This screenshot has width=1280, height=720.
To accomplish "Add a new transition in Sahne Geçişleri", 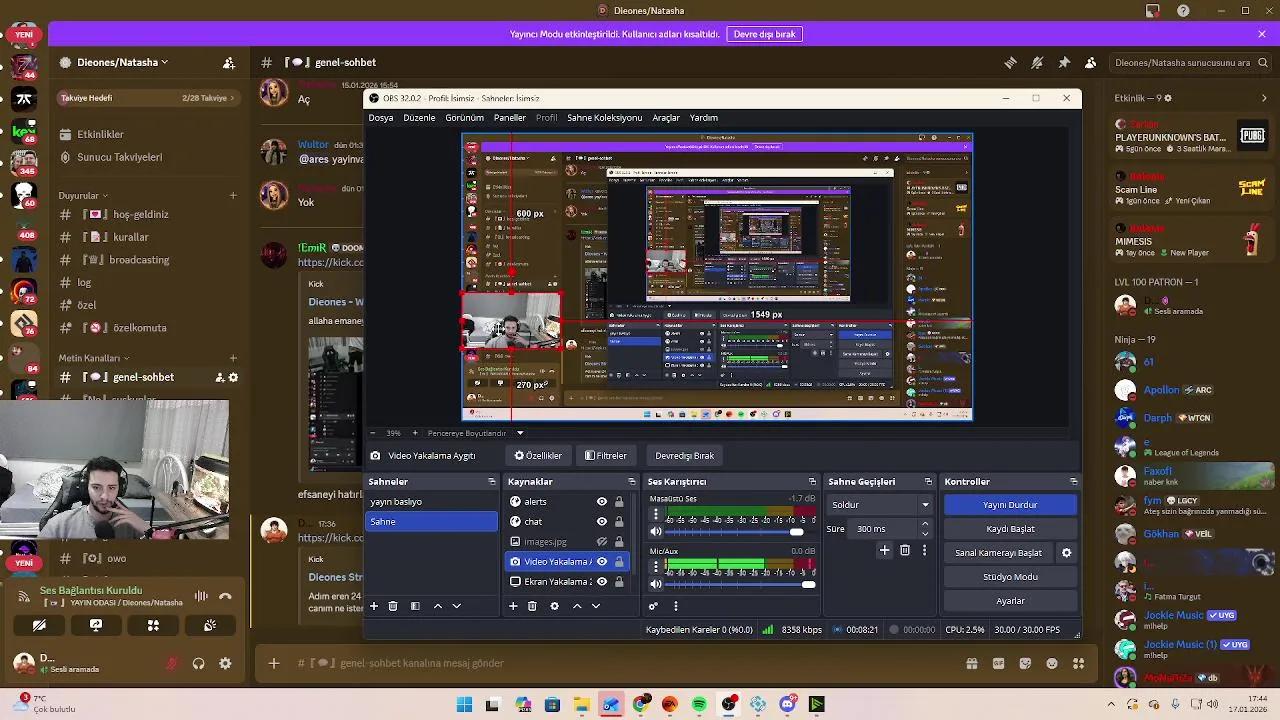I will [x=884, y=550].
